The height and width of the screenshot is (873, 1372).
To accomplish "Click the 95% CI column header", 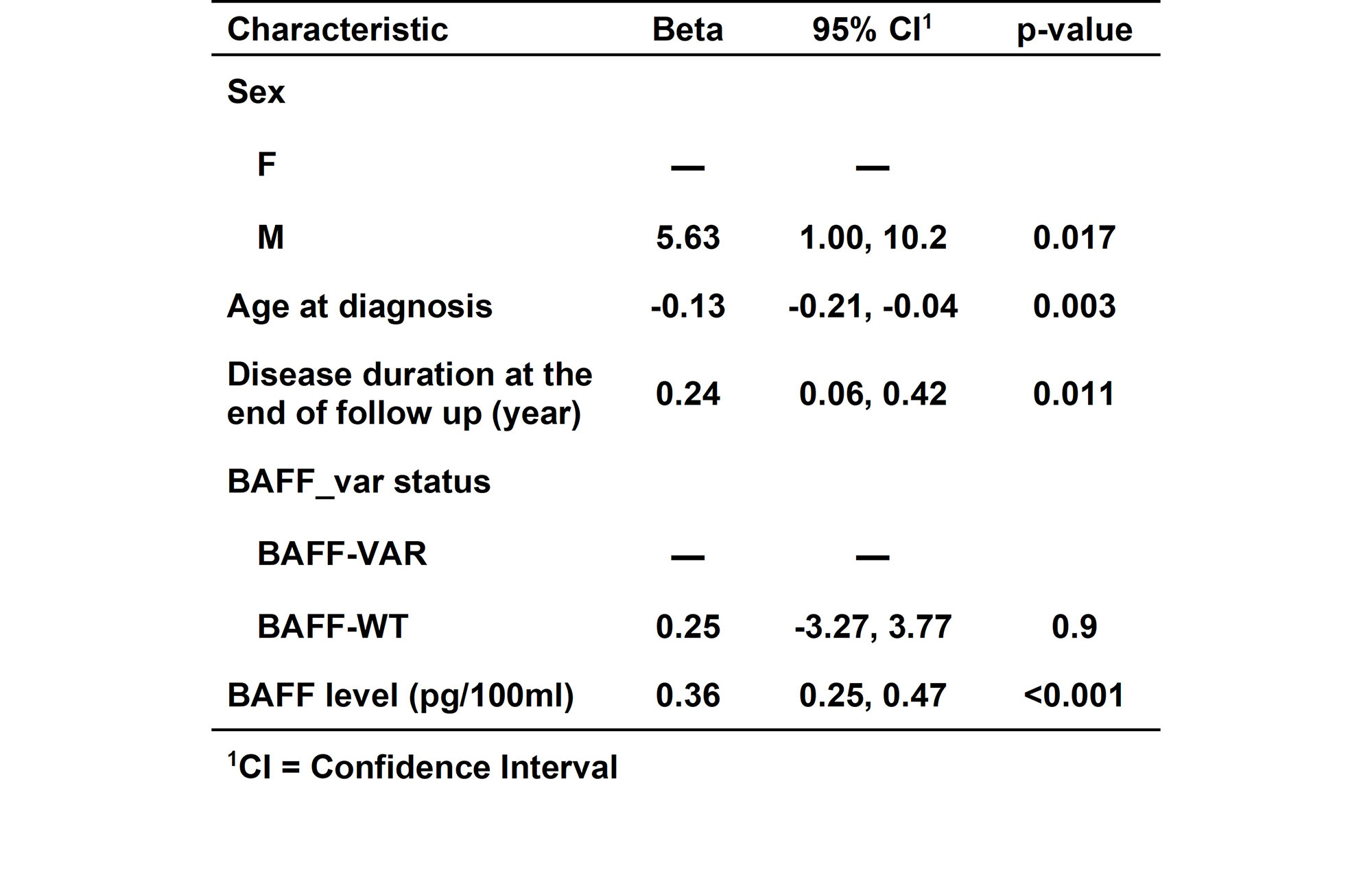I will point(871,30).
